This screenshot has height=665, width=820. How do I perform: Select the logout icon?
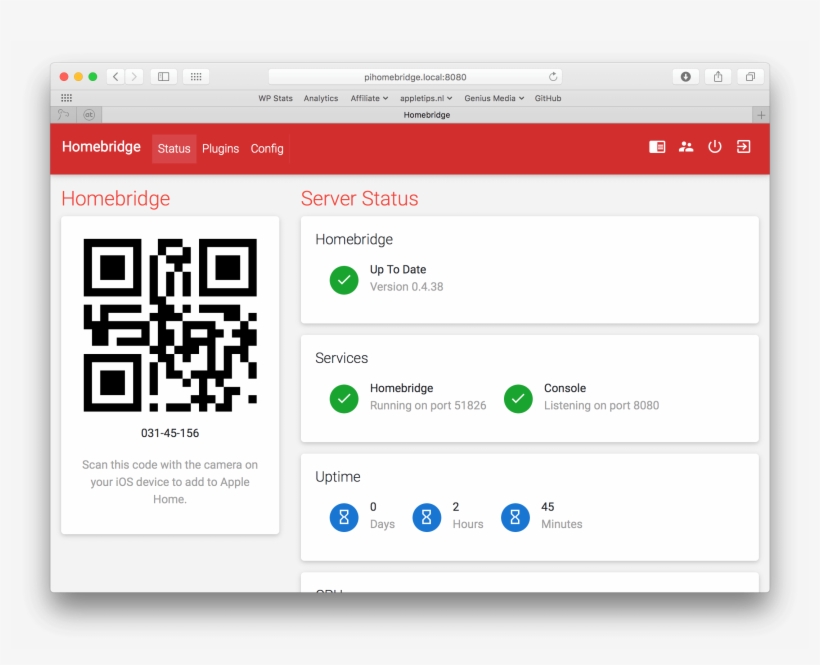tap(743, 146)
